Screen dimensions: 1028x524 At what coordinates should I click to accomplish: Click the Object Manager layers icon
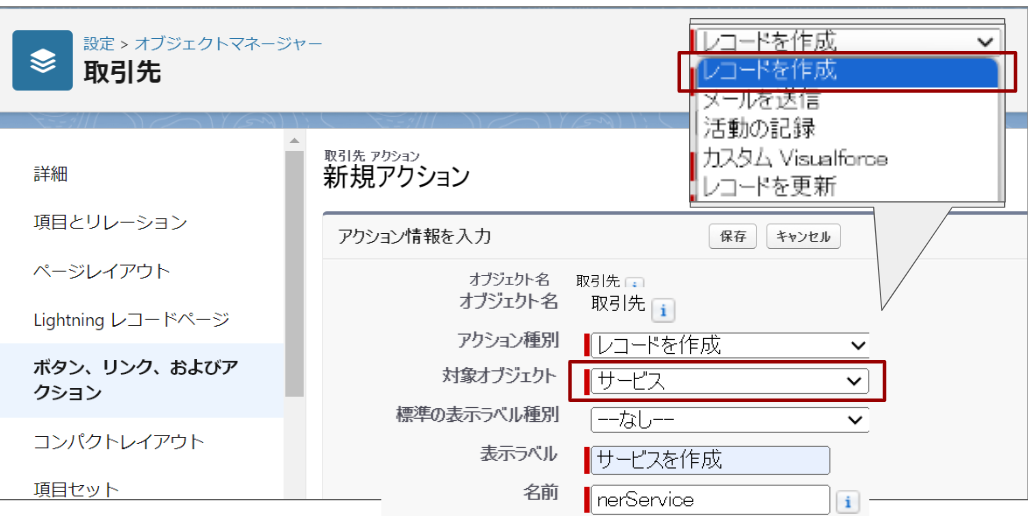(43, 60)
